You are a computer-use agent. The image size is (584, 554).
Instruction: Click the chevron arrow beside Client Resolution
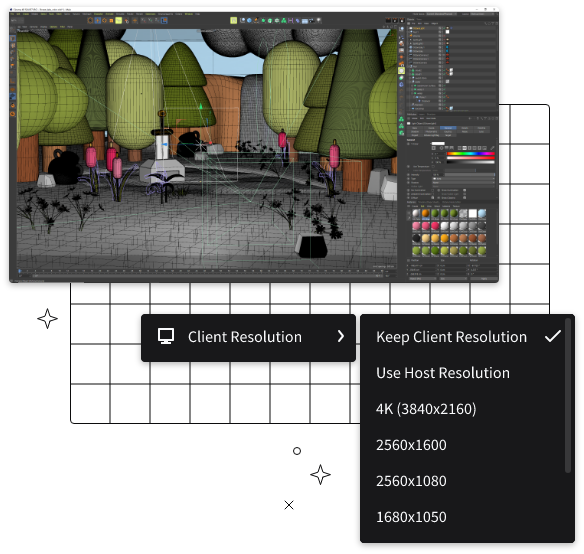click(x=340, y=336)
